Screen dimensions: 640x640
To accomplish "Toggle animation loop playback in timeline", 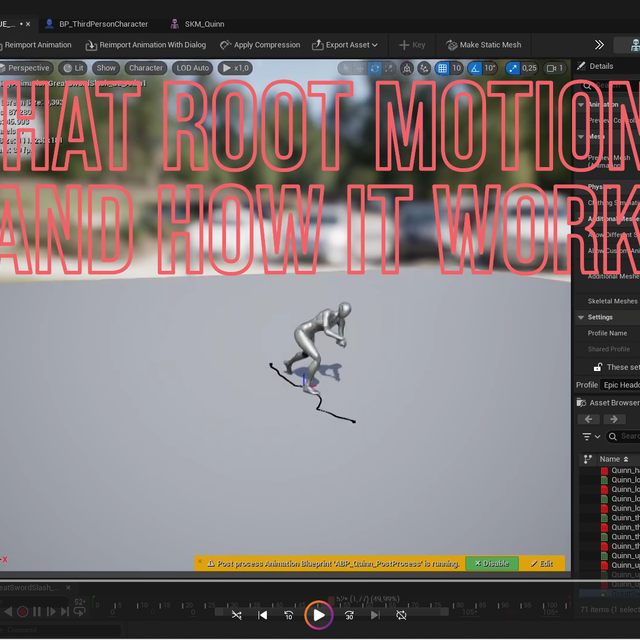I will [80, 611].
